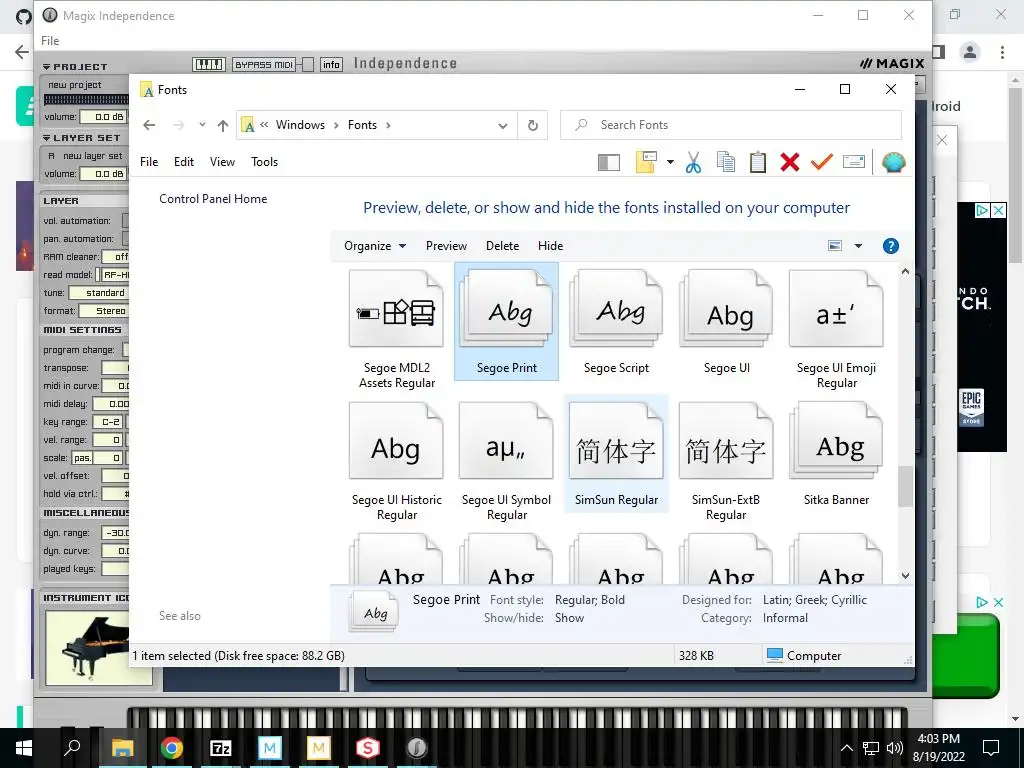Open the tune standard dropdown
The image size is (1024, 768).
click(99, 293)
